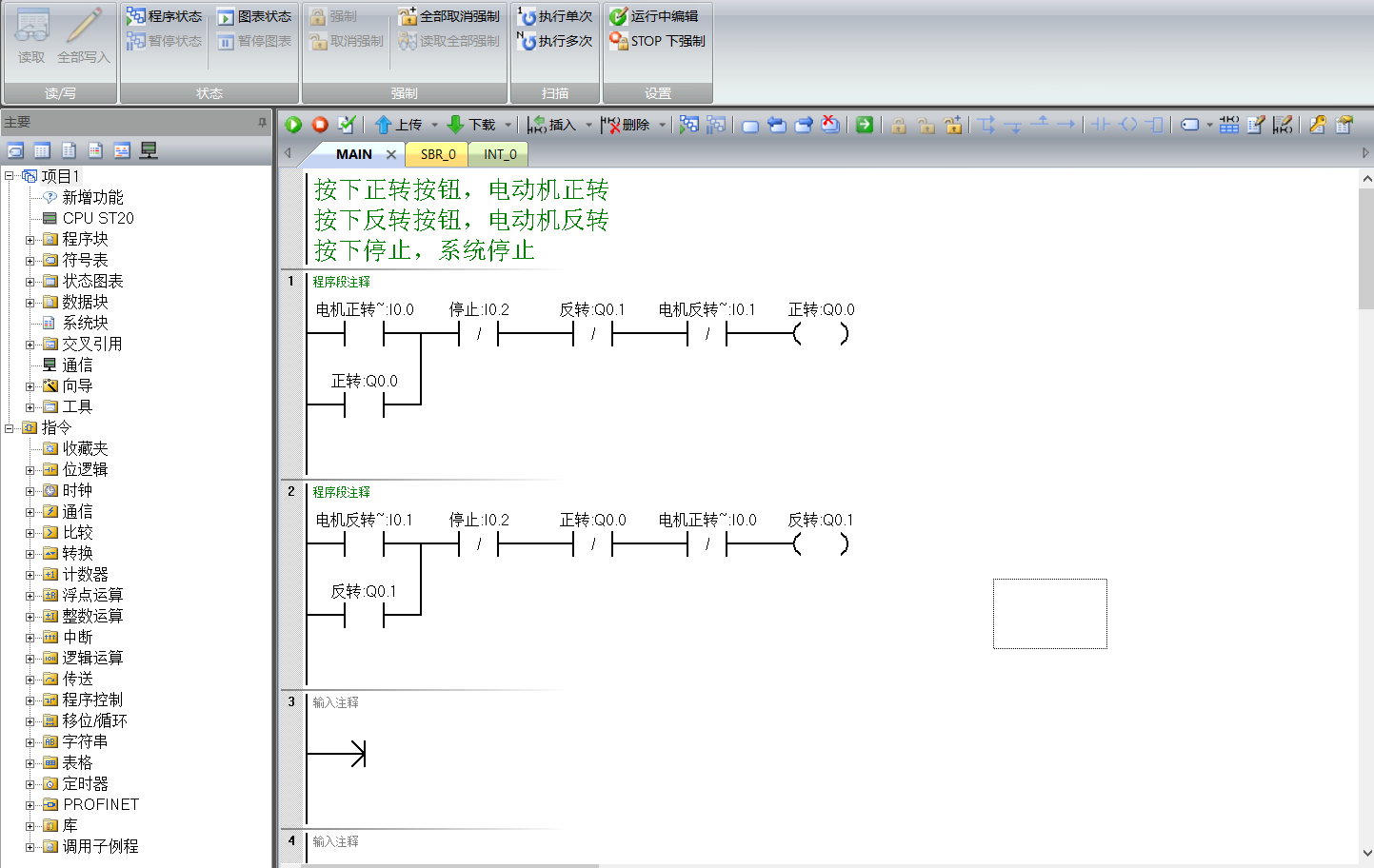Close the MAIN tab with its X
The image size is (1374, 868).
coord(390,154)
